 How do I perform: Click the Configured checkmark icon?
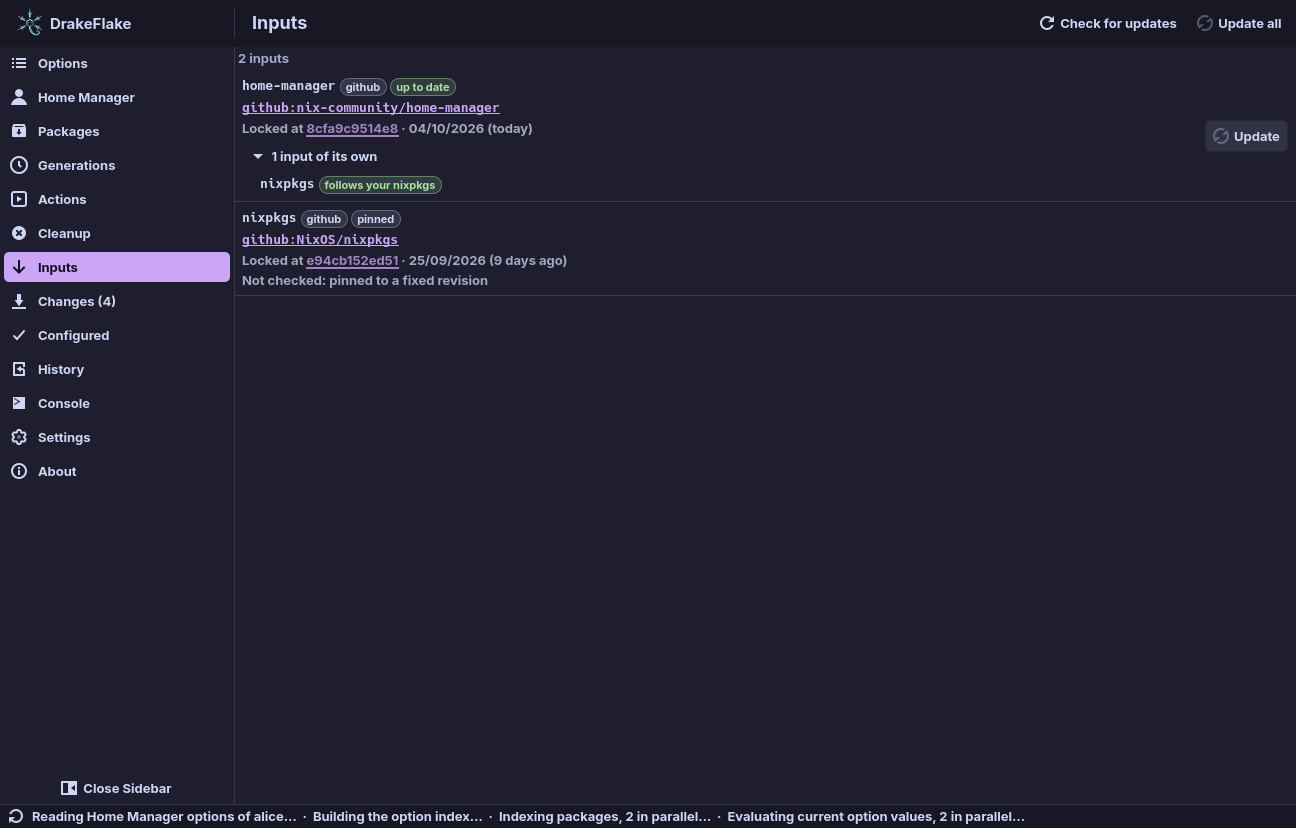(x=19, y=335)
